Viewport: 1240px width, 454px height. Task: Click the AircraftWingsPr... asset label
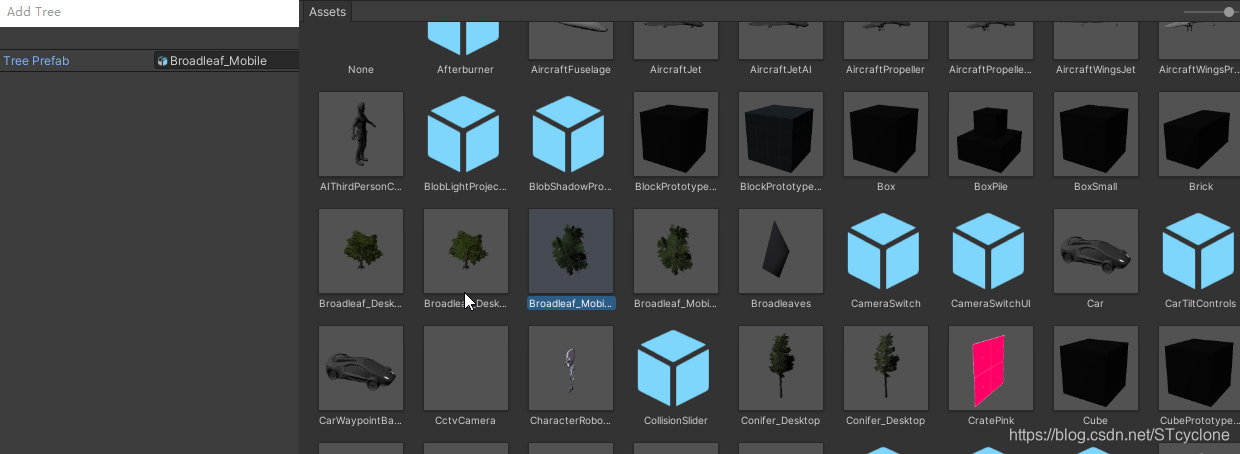(x=1199, y=70)
